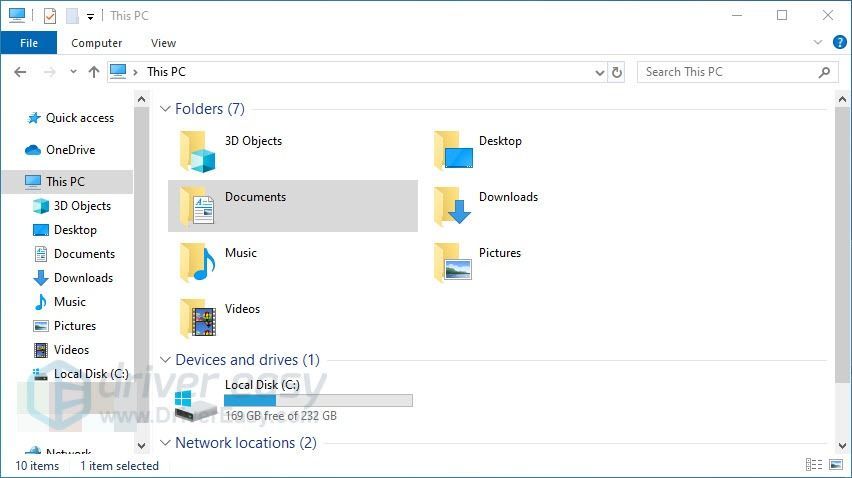
Task: Select the Pictures folder icon
Action: [x=453, y=263]
